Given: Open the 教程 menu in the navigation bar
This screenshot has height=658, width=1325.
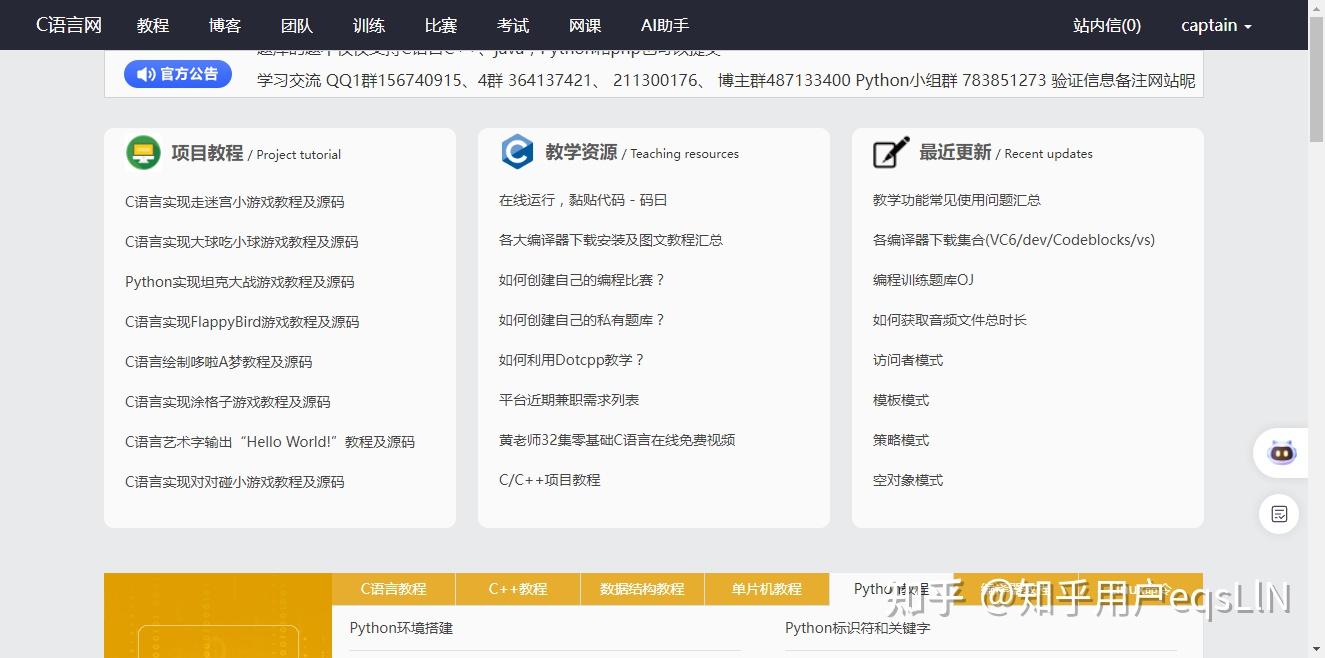Looking at the screenshot, I should coord(152,25).
